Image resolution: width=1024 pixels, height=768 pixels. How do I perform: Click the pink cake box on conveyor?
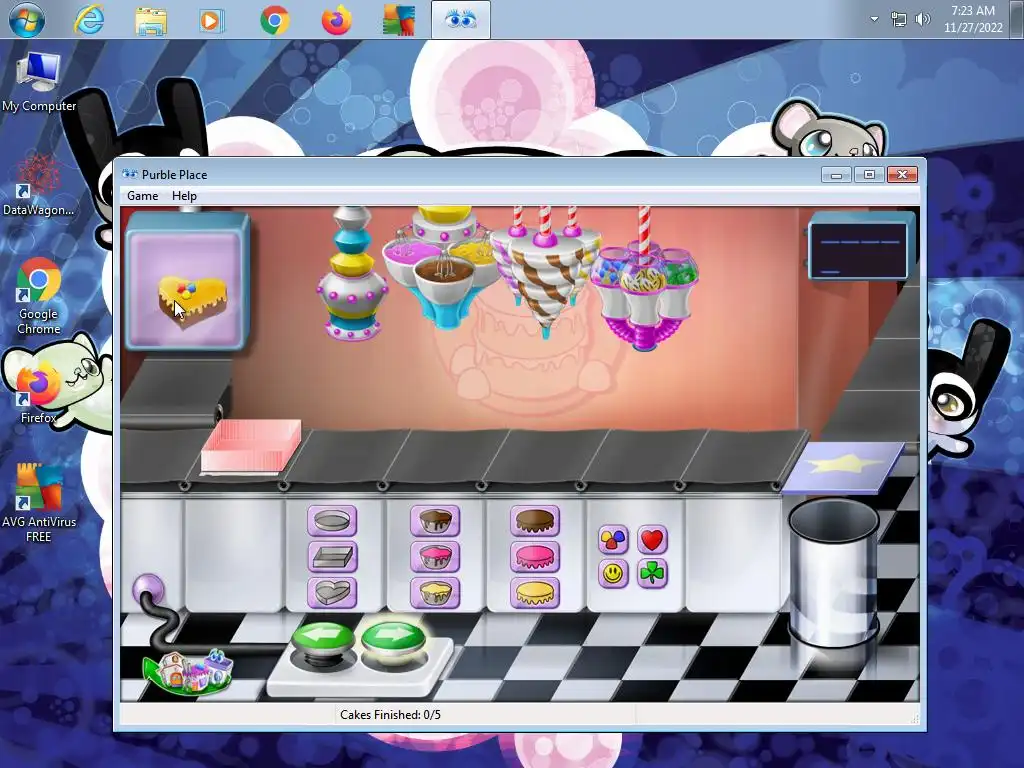click(x=251, y=446)
